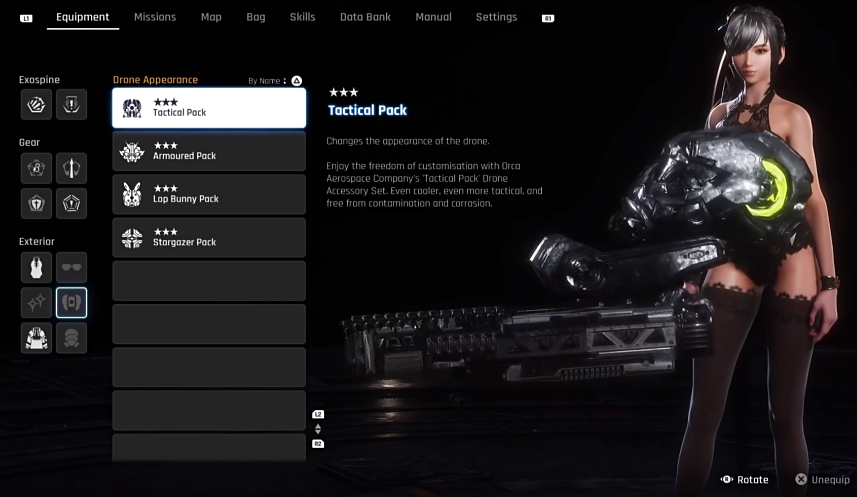Image resolution: width=857 pixels, height=497 pixels.
Task: Select the highlighted drone appearance slot
Action: pyautogui.click(x=71, y=302)
